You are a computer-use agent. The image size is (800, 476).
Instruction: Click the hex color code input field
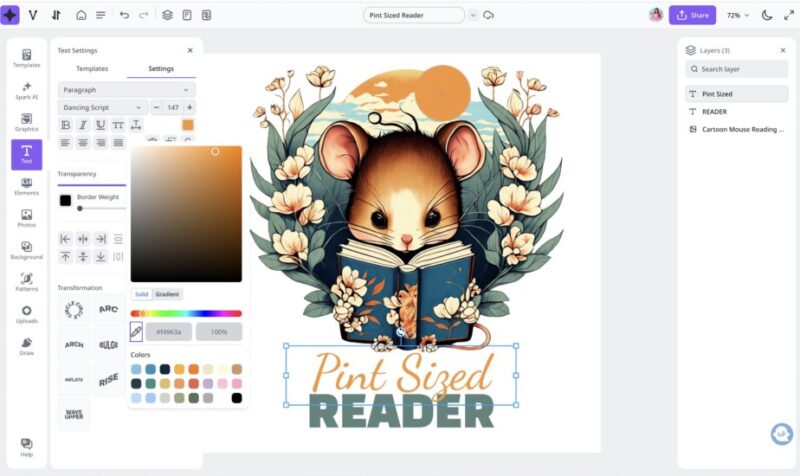pyautogui.click(x=169, y=332)
